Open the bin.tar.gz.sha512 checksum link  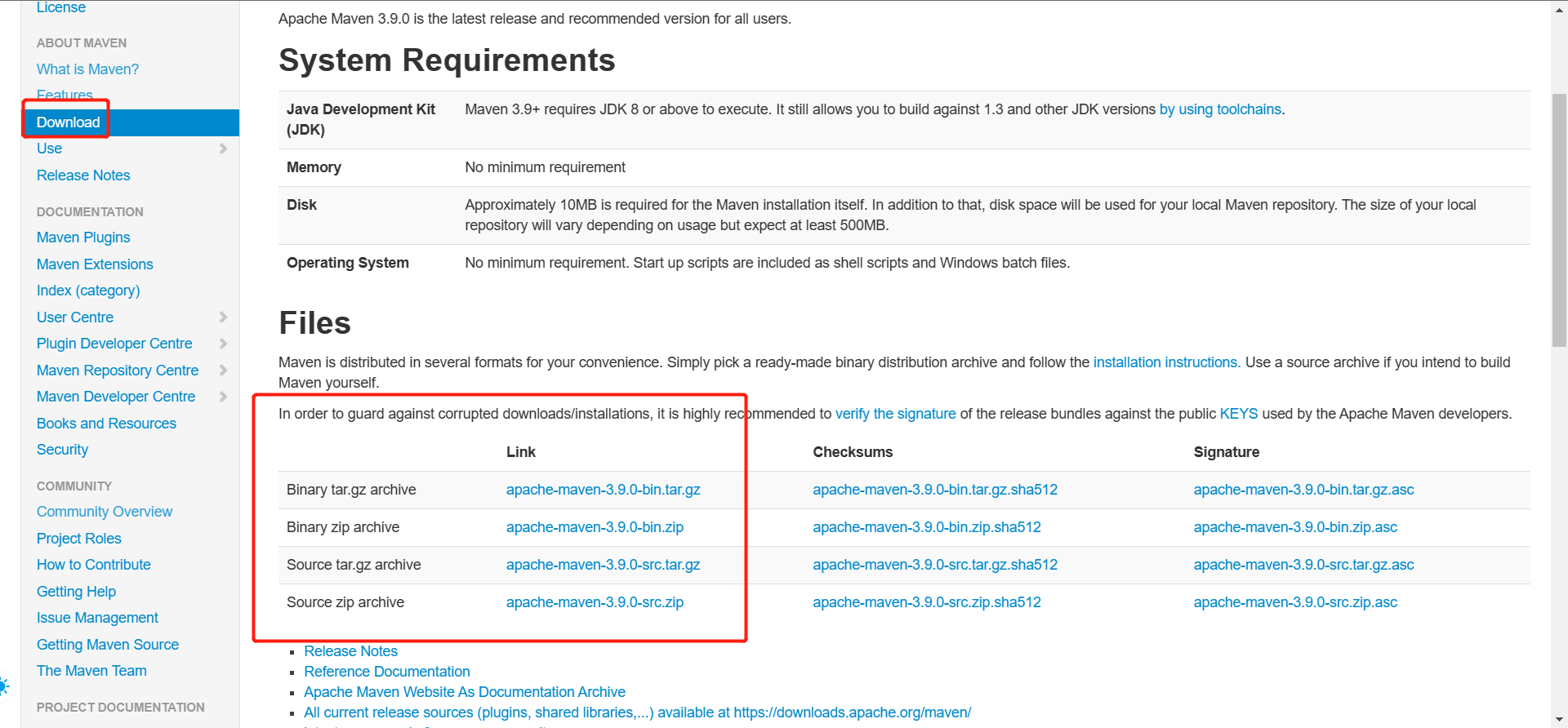point(935,490)
